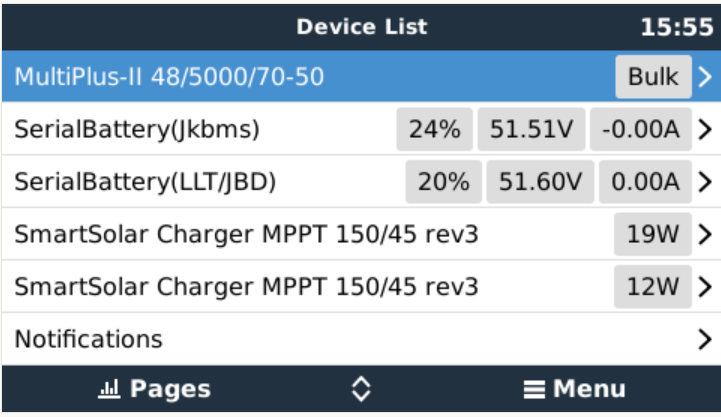Open Notifications row chevron
The width and height of the screenshot is (721, 417).
[x=705, y=339]
